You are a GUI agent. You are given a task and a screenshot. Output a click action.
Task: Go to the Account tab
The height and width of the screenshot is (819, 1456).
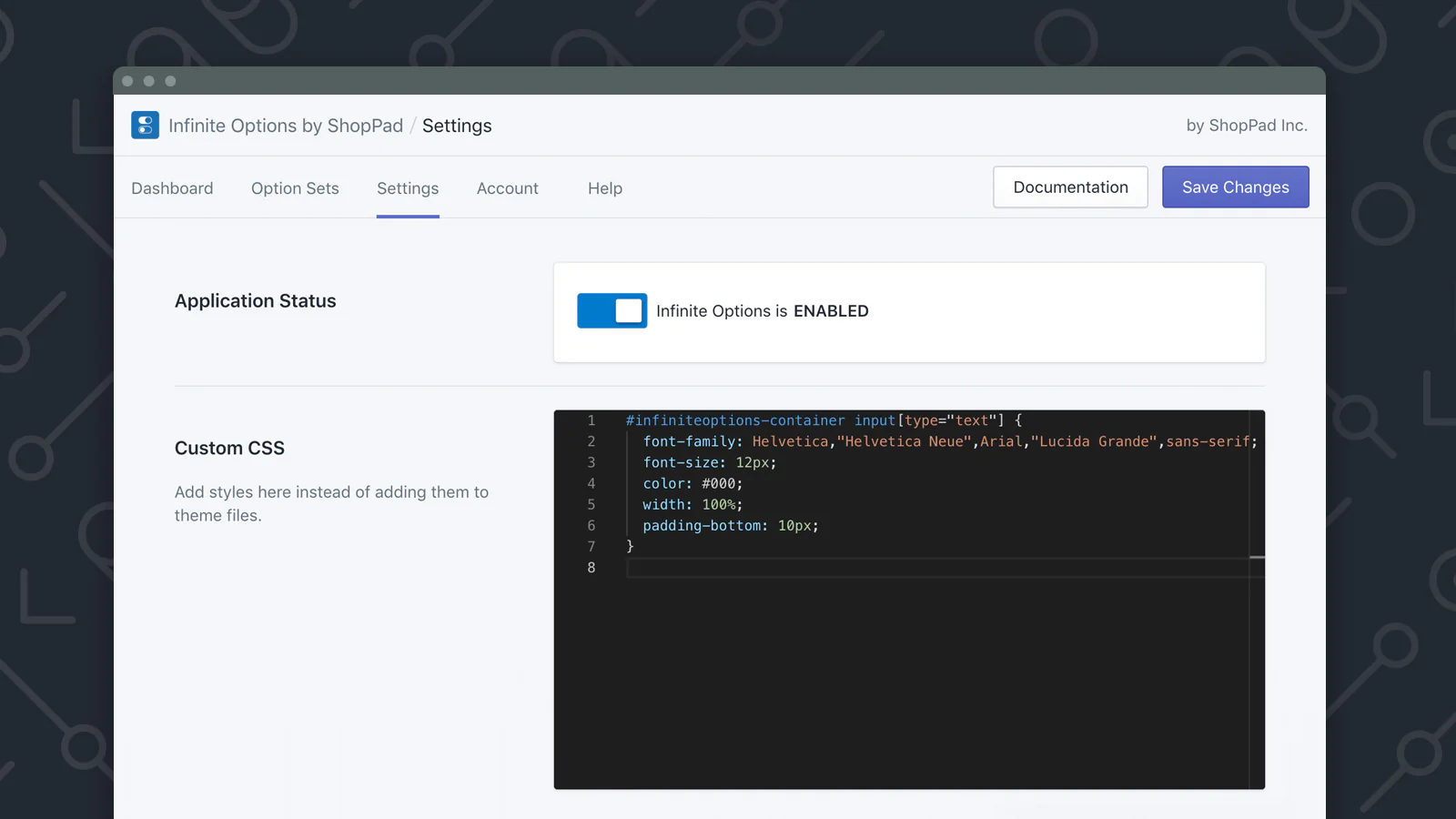tap(508, 188)
